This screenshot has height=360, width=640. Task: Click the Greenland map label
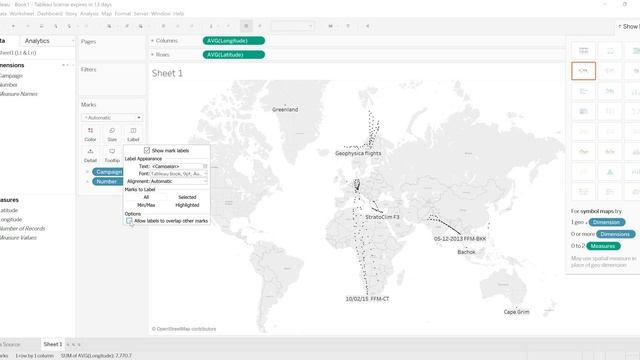285,109
